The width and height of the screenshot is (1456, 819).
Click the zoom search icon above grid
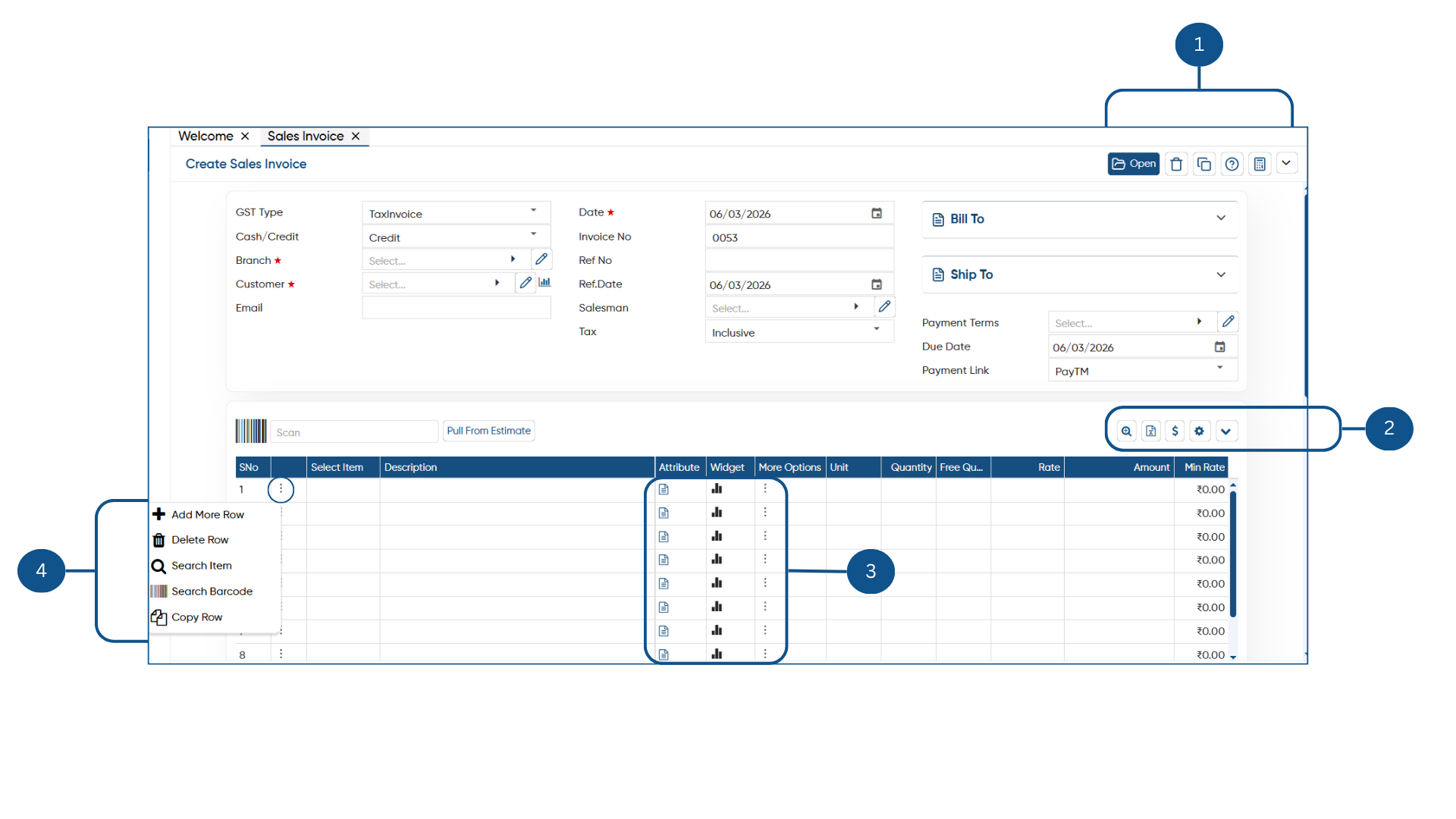coord(1127,431)
